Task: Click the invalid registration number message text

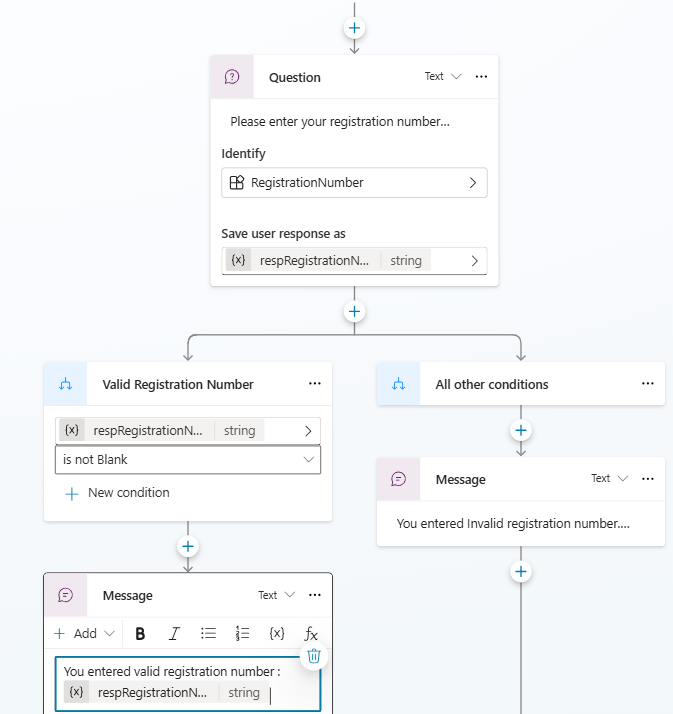Action: (513, 523)
